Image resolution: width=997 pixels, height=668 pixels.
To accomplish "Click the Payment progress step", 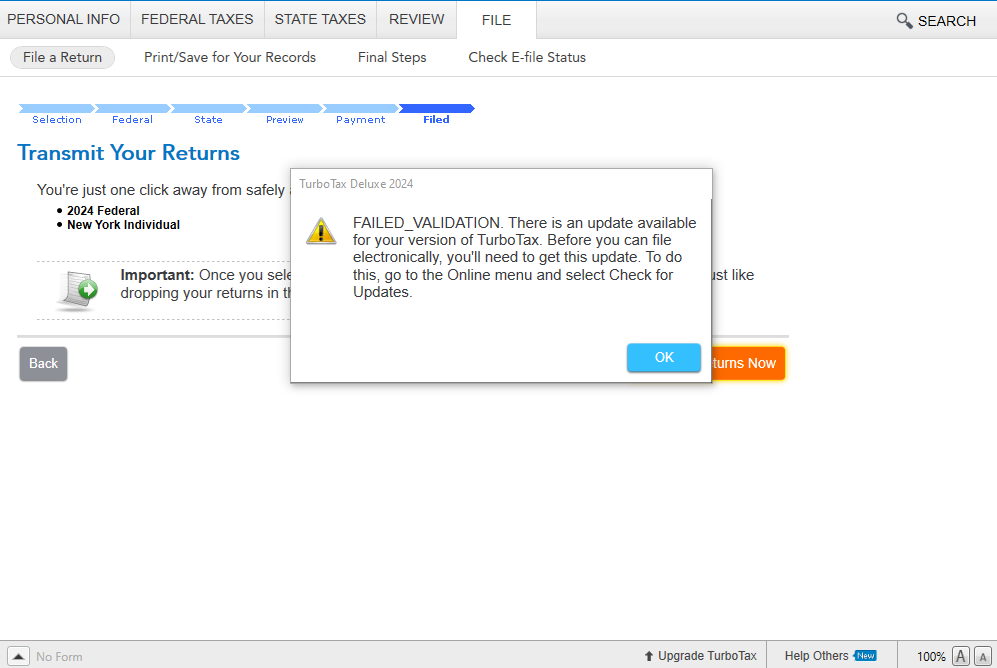I will tap(361, 114).
